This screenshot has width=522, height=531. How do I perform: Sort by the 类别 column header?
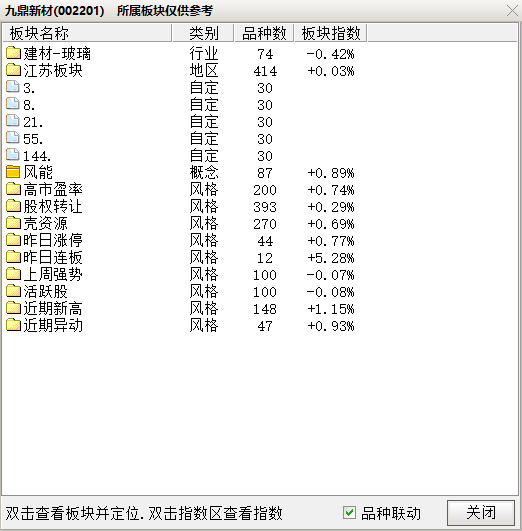203,33
